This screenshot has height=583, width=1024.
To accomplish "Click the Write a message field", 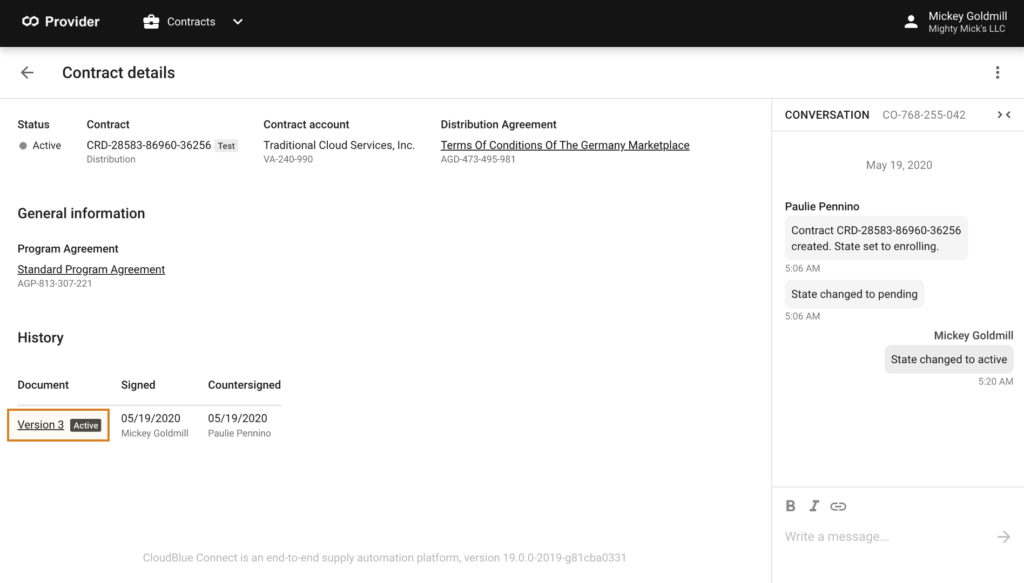I will pos(888,537).
